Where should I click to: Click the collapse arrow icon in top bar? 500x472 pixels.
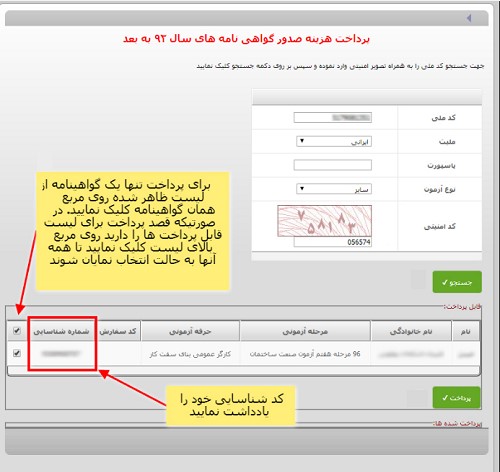click(x=469, y=18)
